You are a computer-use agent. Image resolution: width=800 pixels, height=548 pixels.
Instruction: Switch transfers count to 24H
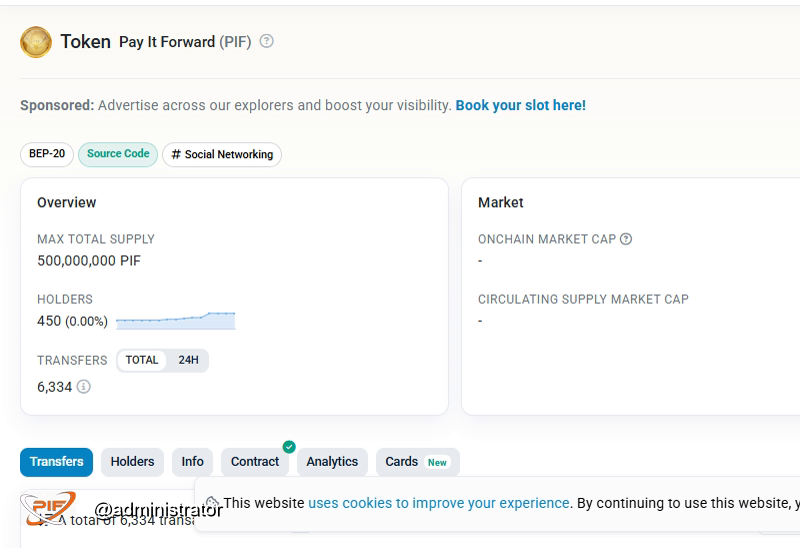click(x=188, y=360)
